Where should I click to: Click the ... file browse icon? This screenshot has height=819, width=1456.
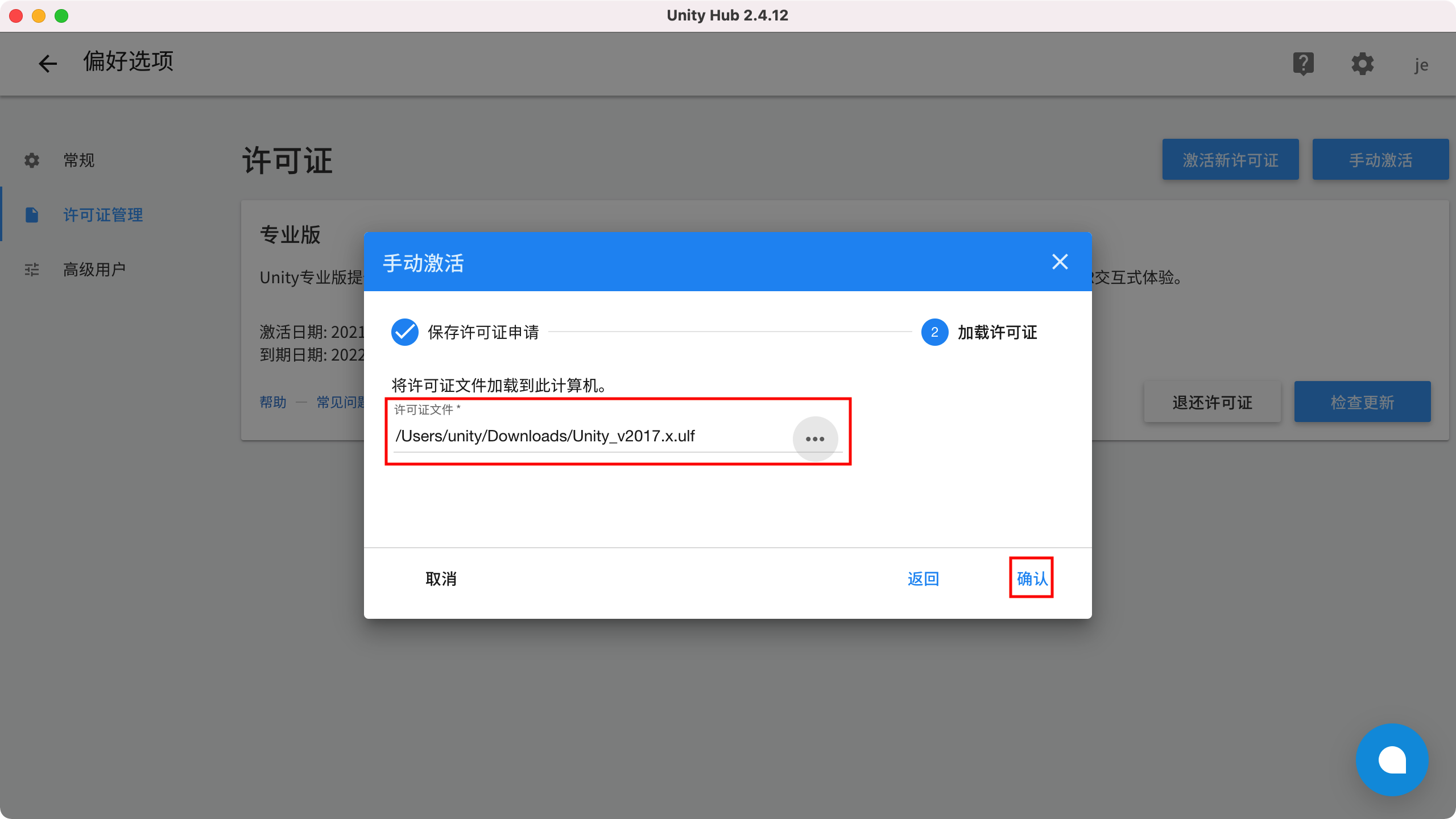(816, 439)
